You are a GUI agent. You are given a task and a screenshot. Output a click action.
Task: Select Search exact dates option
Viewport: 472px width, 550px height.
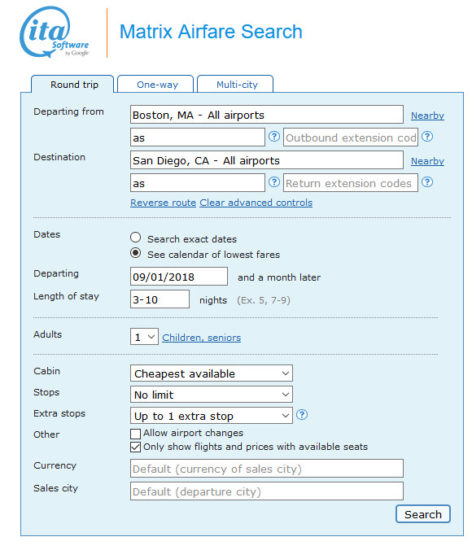click(135, 238)
